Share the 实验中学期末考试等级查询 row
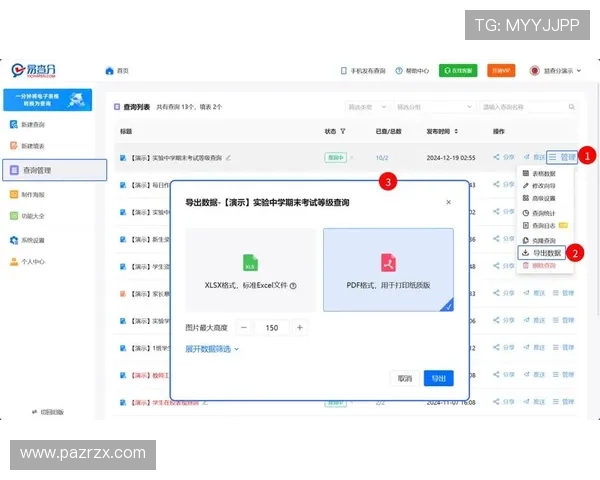 coord(504,157)
